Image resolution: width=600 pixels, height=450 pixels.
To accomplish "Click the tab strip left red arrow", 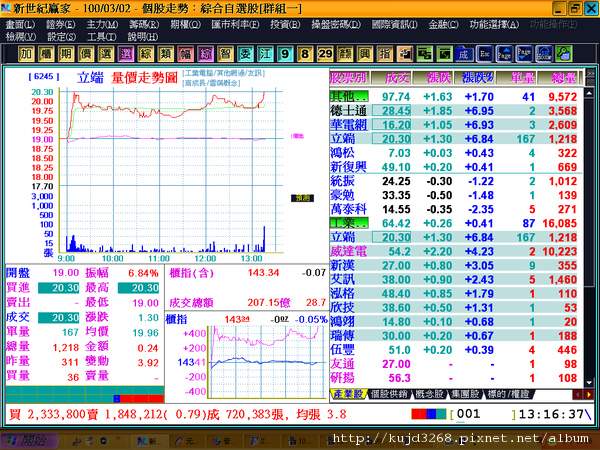I will point(577,395).
